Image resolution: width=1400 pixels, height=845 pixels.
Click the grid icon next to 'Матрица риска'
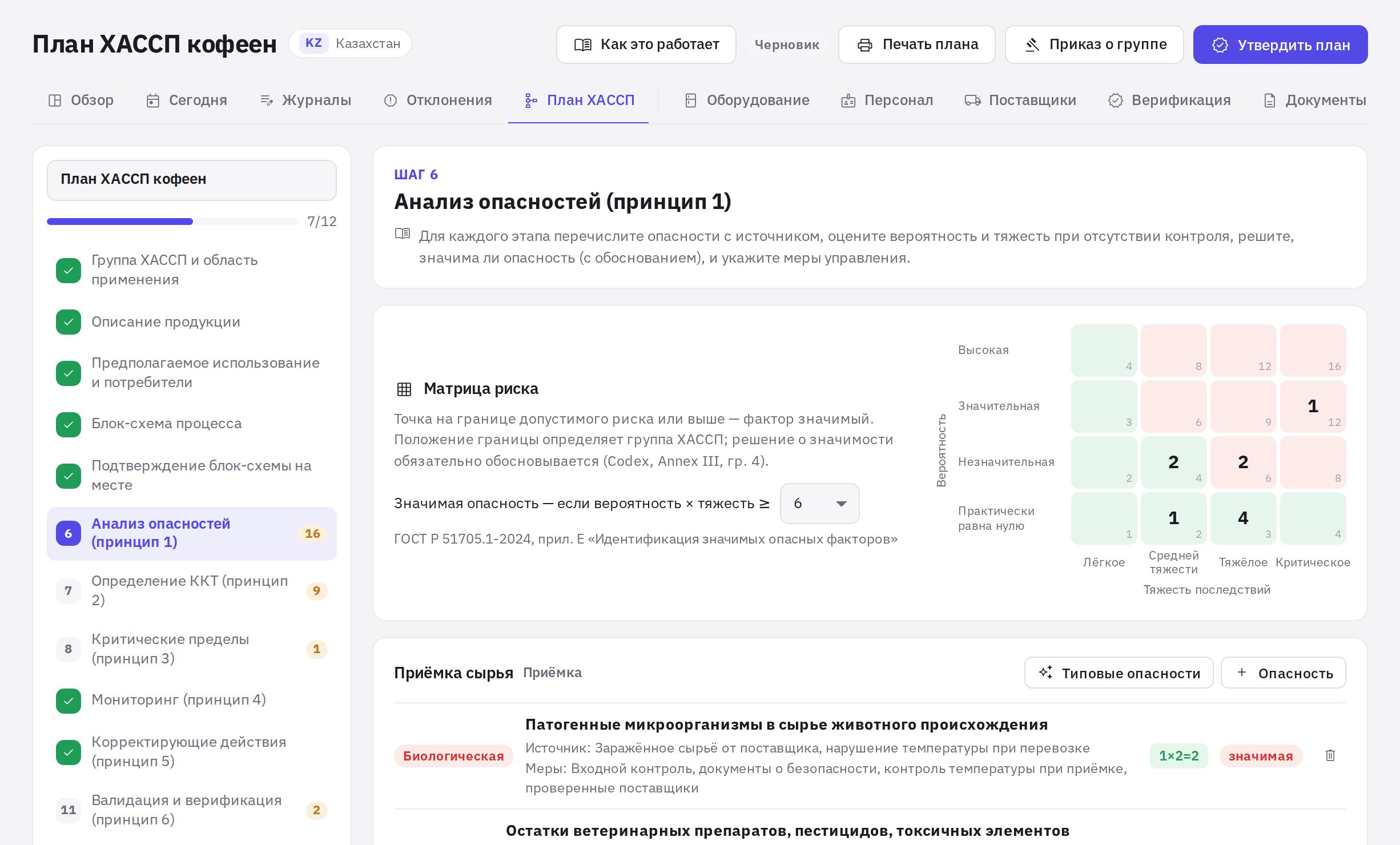point(404,389)
